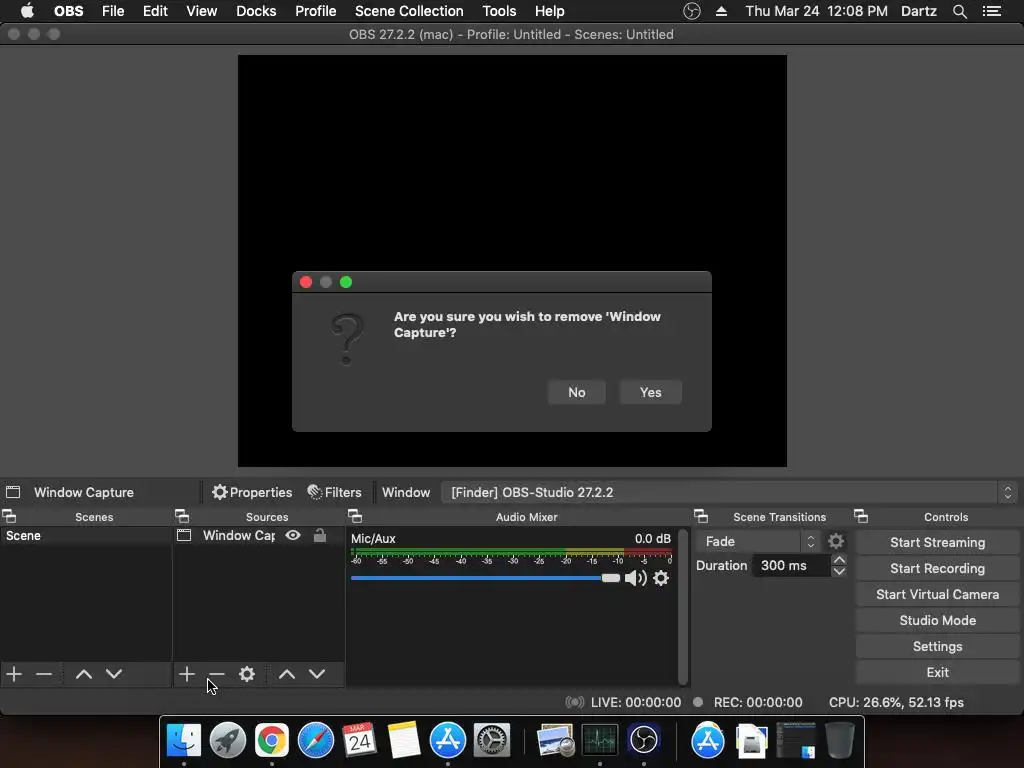The height and width of the screenshot is (768, 1024).
Task: Open the Fade transition dropdown
Action: pyautogui.click(x=758, y=541)
